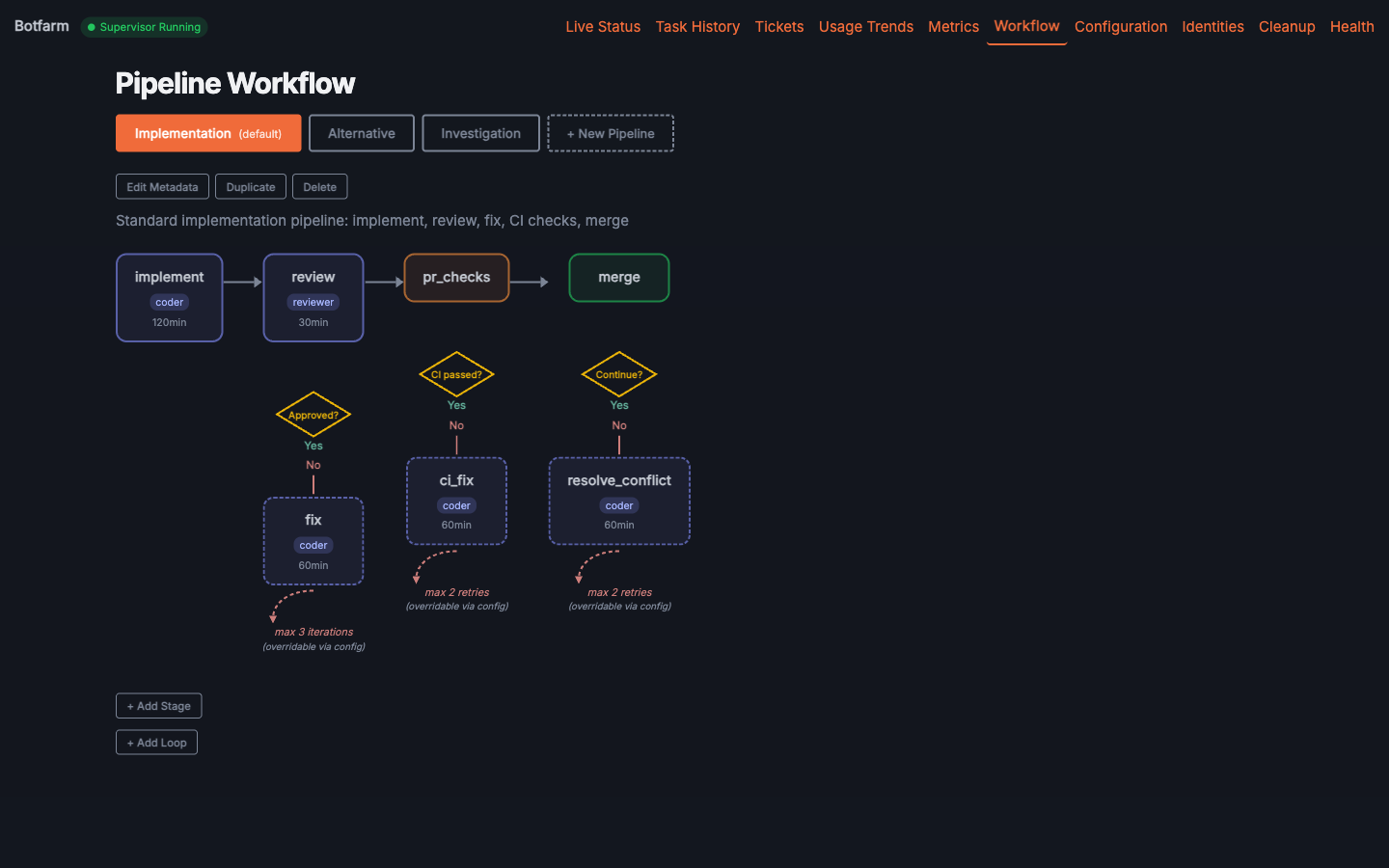Switch to the Alternative pipeline

pyautogui.click(x=361, y=133)
